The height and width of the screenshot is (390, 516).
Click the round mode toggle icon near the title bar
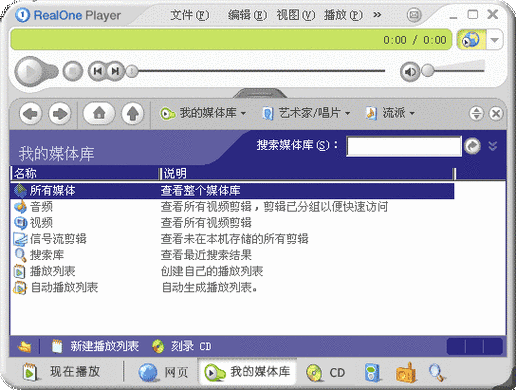[x=414, y=15]
